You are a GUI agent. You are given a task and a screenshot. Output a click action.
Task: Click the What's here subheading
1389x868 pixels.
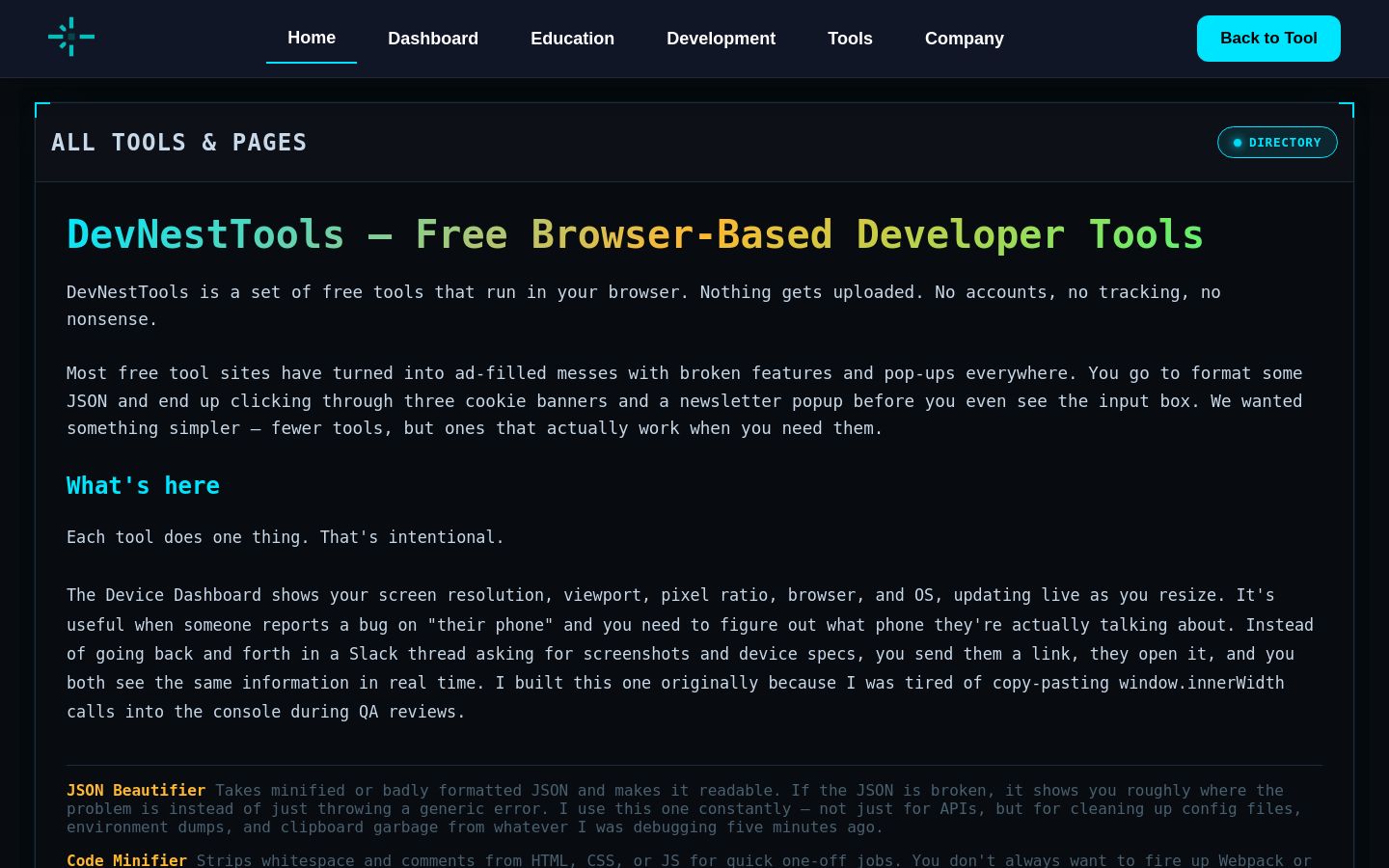143,485
